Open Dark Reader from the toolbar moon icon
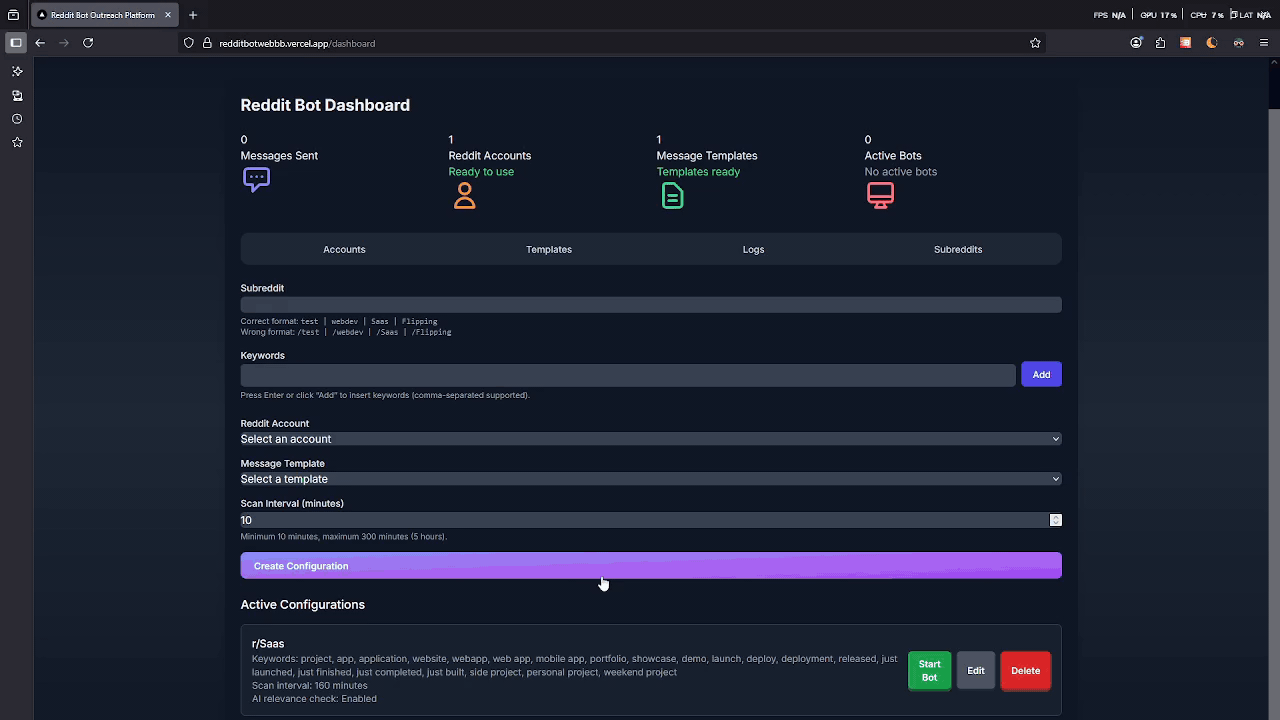Viewport: 1280px width, 720px height. coord(1211,43)
